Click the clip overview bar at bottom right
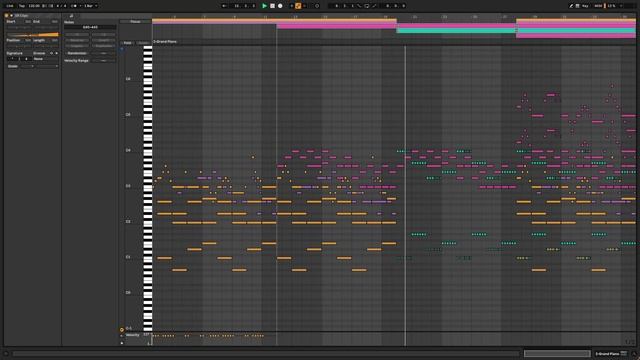 click(x=557, y=353)
